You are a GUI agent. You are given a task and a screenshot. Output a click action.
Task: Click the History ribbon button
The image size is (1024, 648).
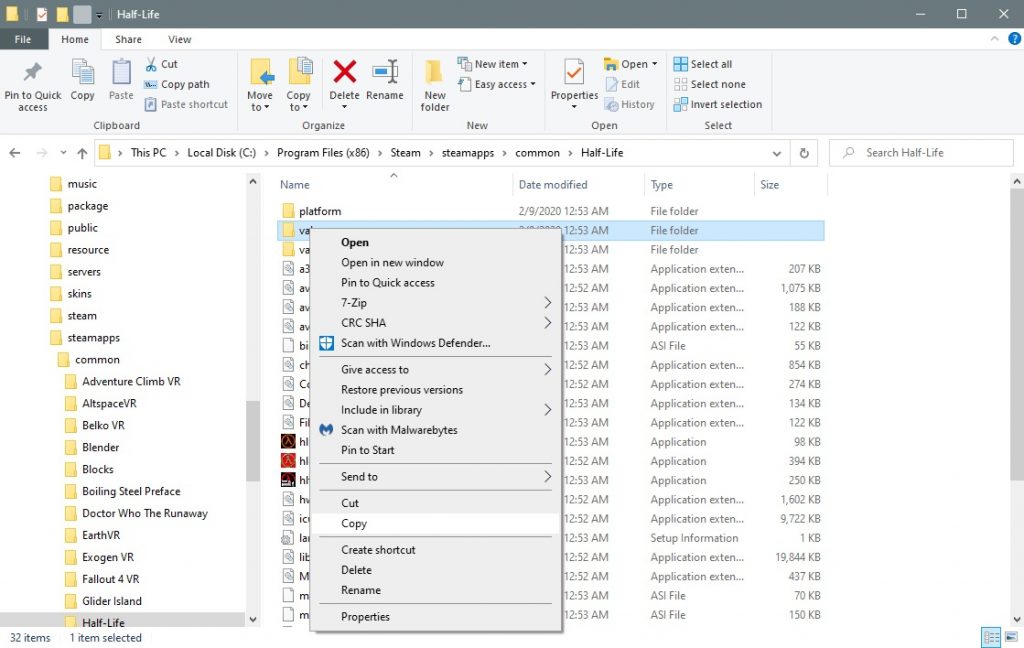tap(630, 105)
